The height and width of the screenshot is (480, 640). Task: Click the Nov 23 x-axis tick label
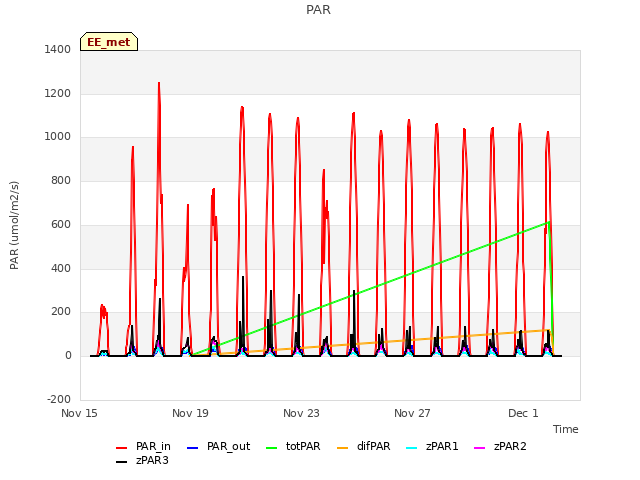(x=301, y=413)
